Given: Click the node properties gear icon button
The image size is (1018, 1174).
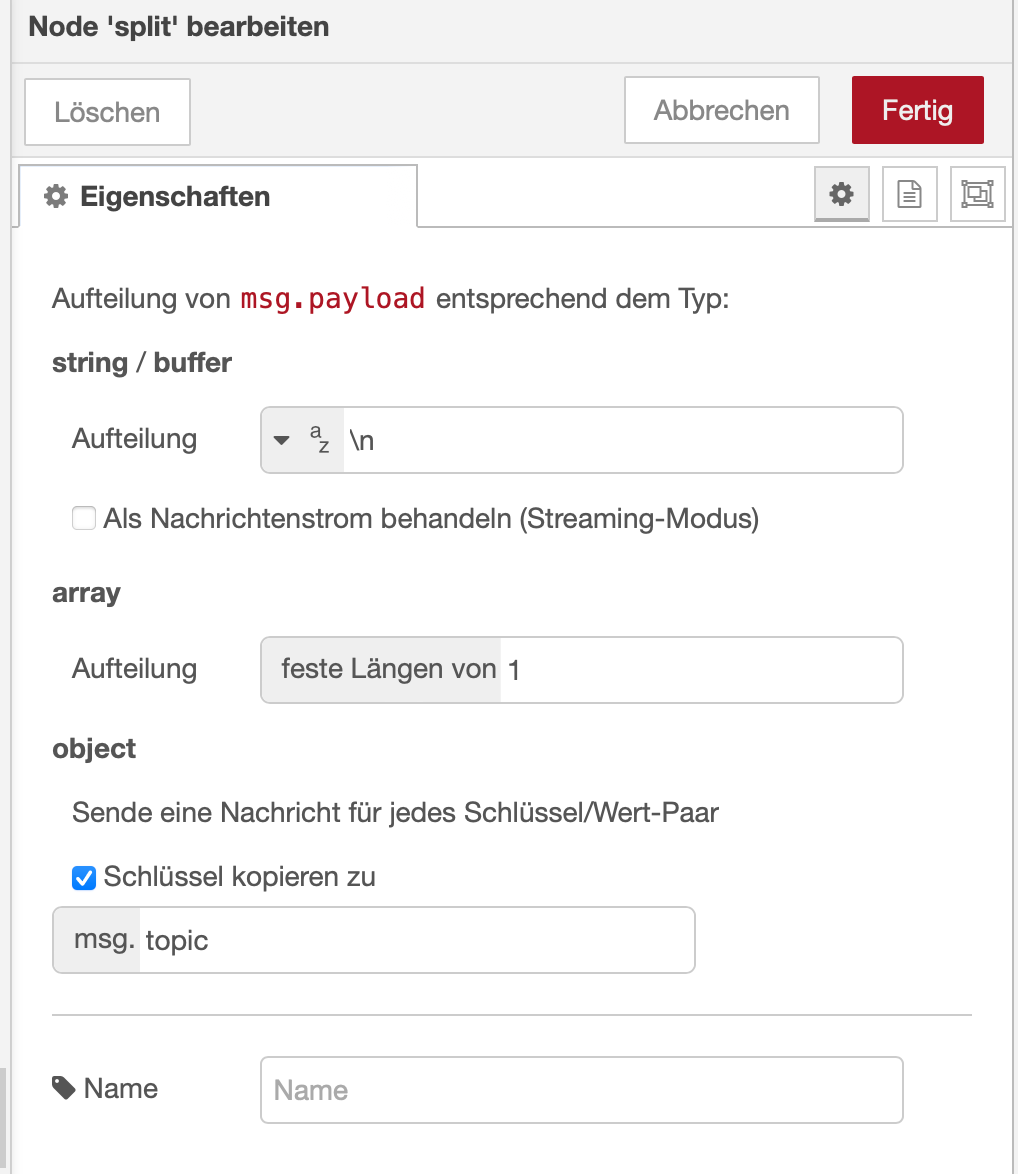Looking at the screenshot, I should [x=842, y=194].
